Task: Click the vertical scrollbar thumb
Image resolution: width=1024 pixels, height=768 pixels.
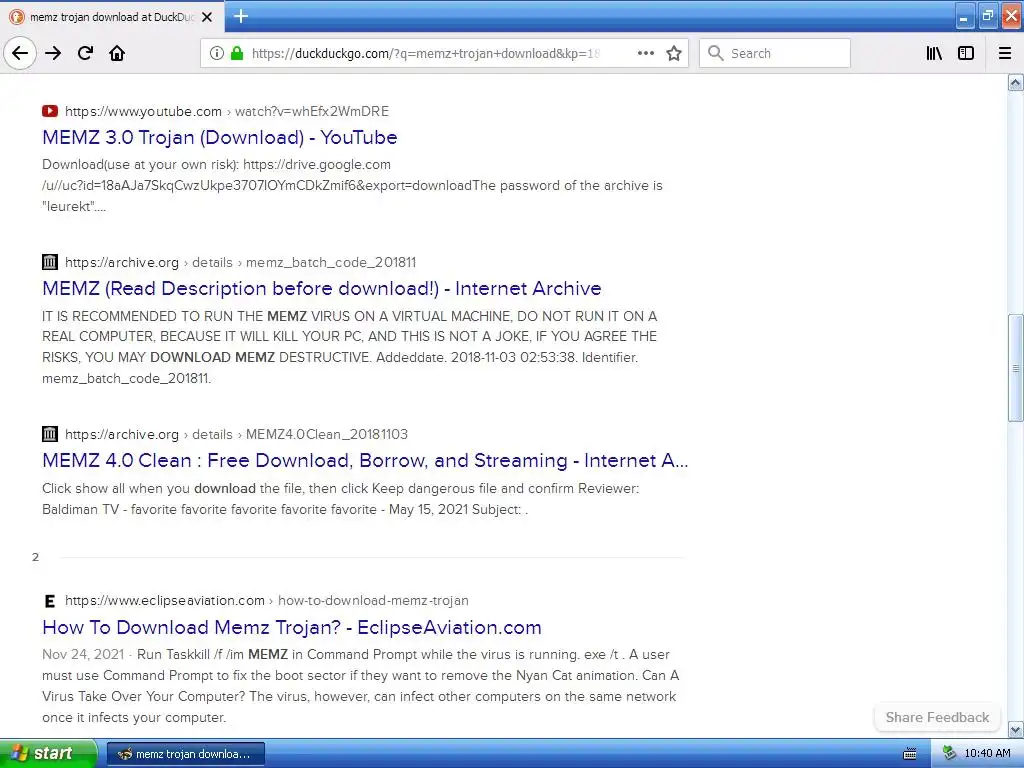Action: [1015, 368]
